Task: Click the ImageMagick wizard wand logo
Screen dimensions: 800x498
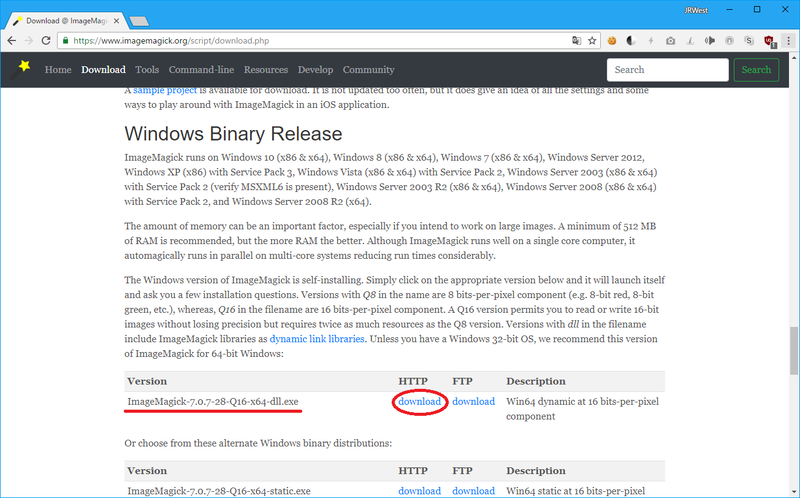Action: 21,69
